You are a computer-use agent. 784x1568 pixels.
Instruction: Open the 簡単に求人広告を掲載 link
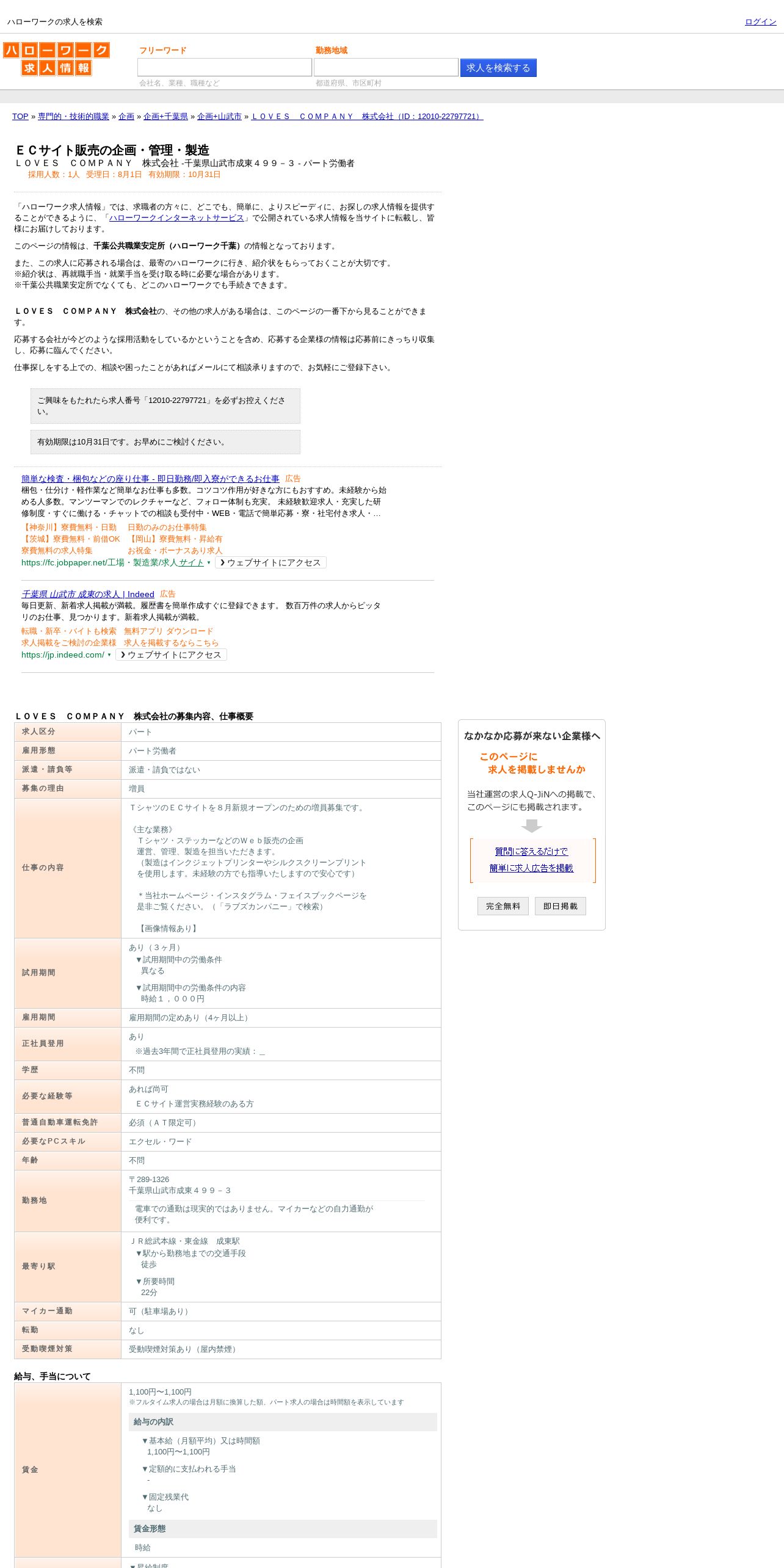[x=531, y=868]
